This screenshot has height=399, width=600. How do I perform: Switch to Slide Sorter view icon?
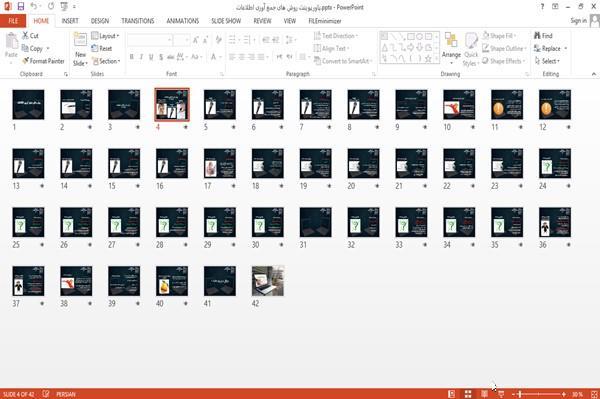coord(468,394)
